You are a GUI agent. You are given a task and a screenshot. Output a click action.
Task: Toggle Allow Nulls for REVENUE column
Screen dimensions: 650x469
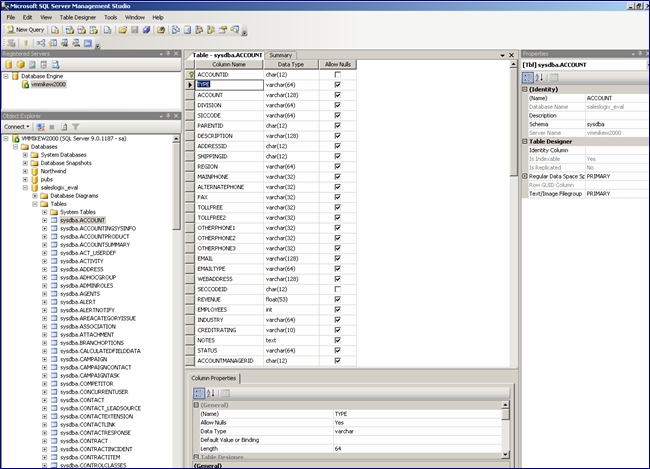pyautogui.click(x=337, y=299)
